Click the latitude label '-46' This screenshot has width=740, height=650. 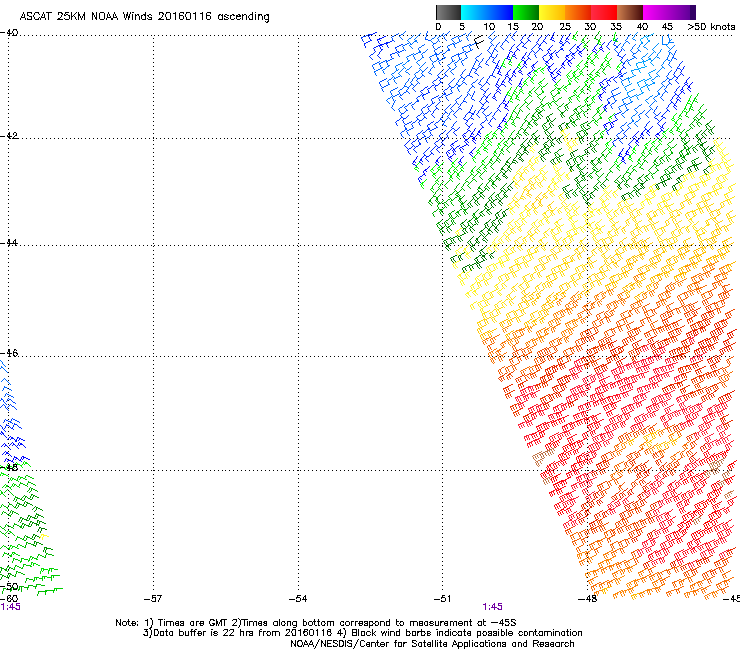[10, 353]
